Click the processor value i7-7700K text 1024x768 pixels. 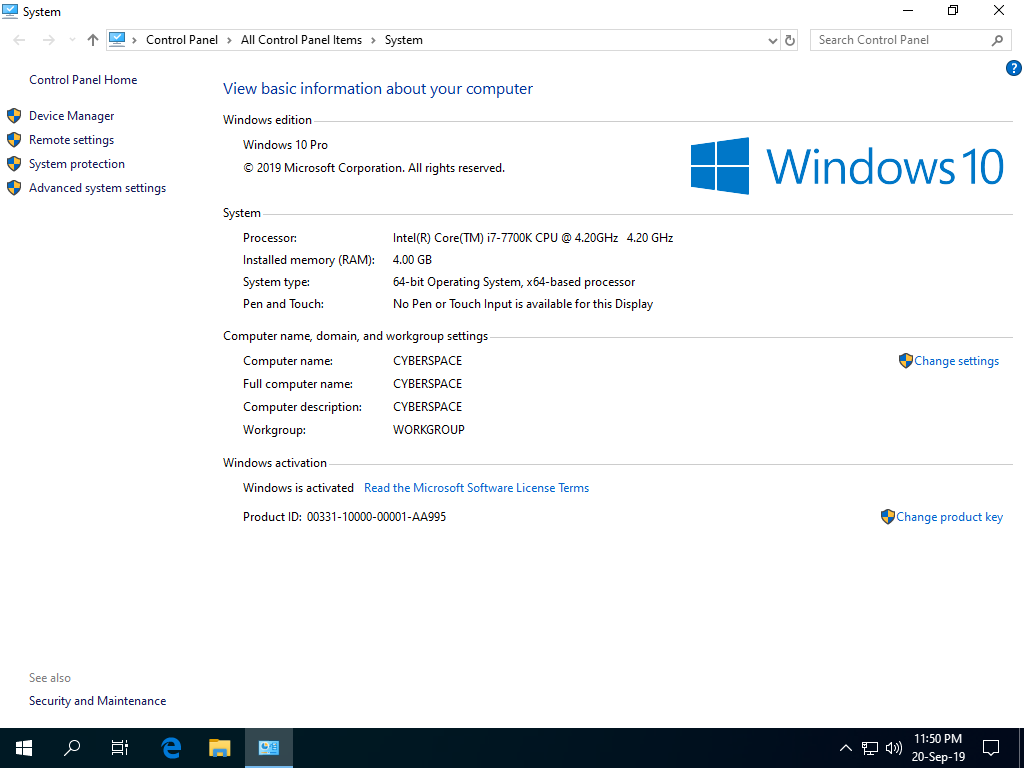pos(533,238)
